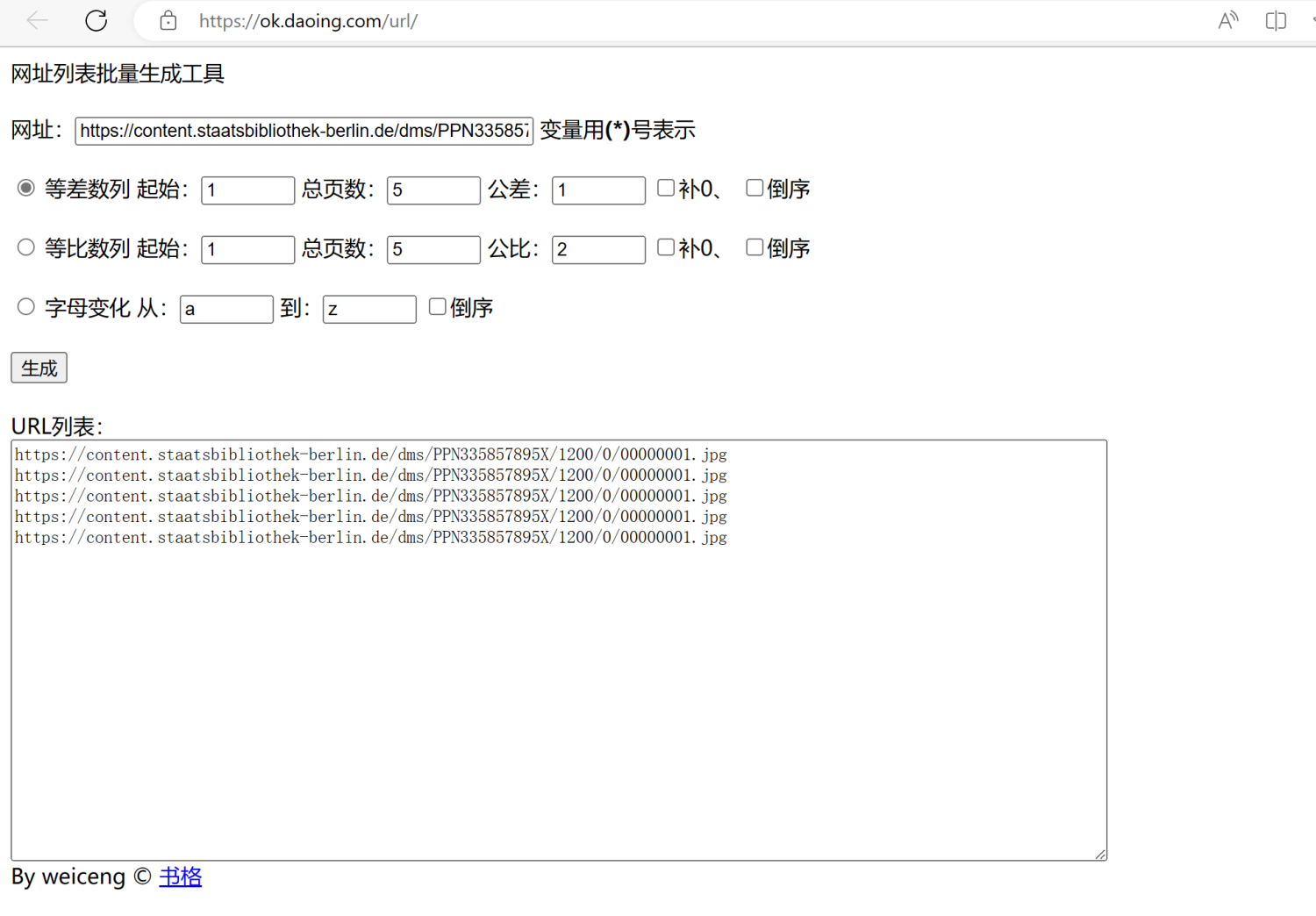1316x916 pixels.
Task: Click the browser refresh icon
Action: pyautogui.click(x=97, y=20)
